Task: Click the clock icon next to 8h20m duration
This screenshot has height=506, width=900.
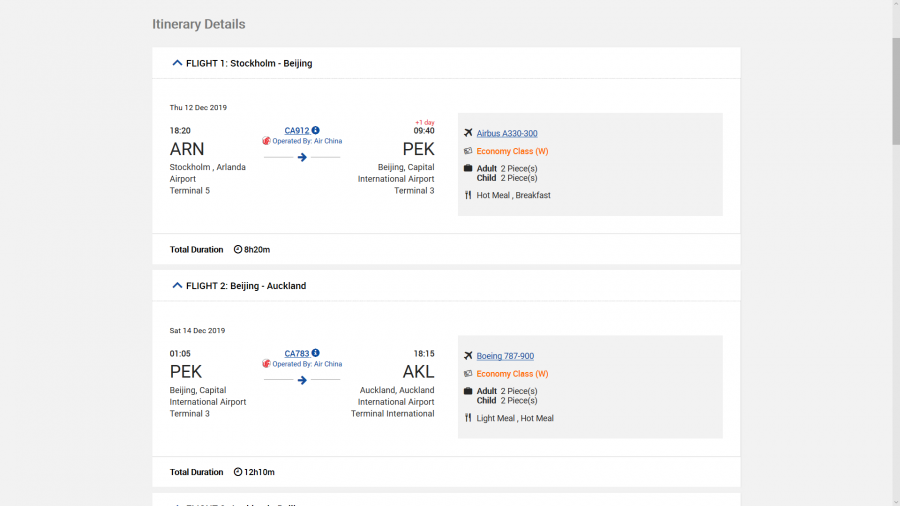Action: pyautogui.click(x=238, y=250)
